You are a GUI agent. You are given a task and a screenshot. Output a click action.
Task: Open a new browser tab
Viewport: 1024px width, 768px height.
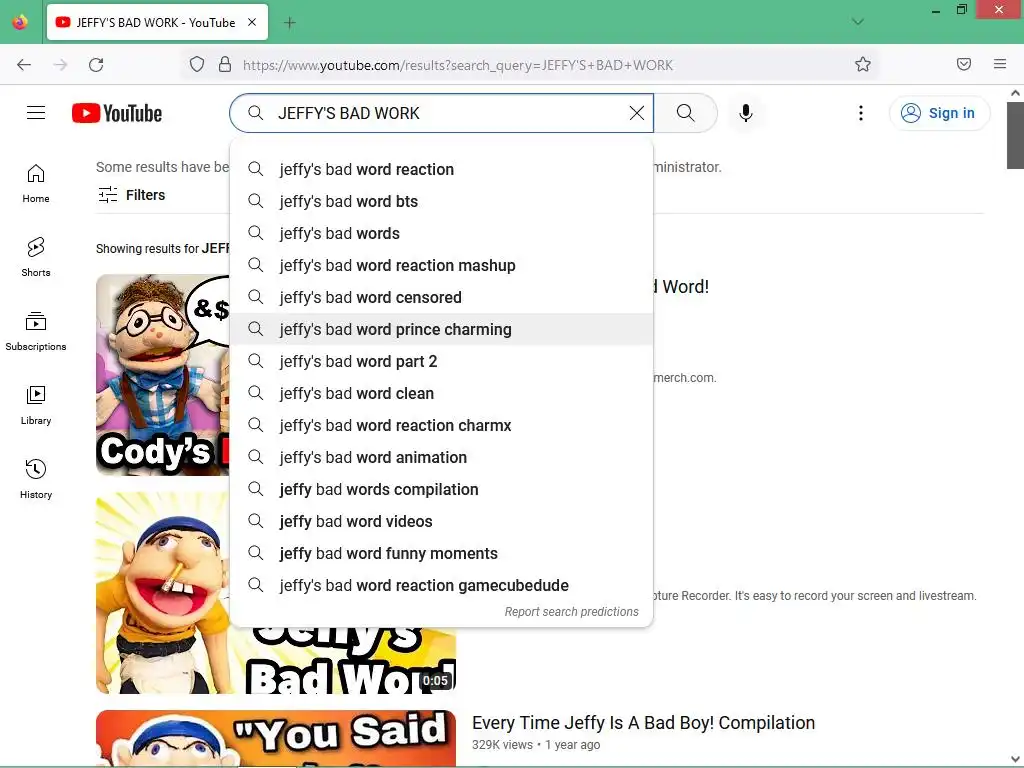tap(289, 23)
